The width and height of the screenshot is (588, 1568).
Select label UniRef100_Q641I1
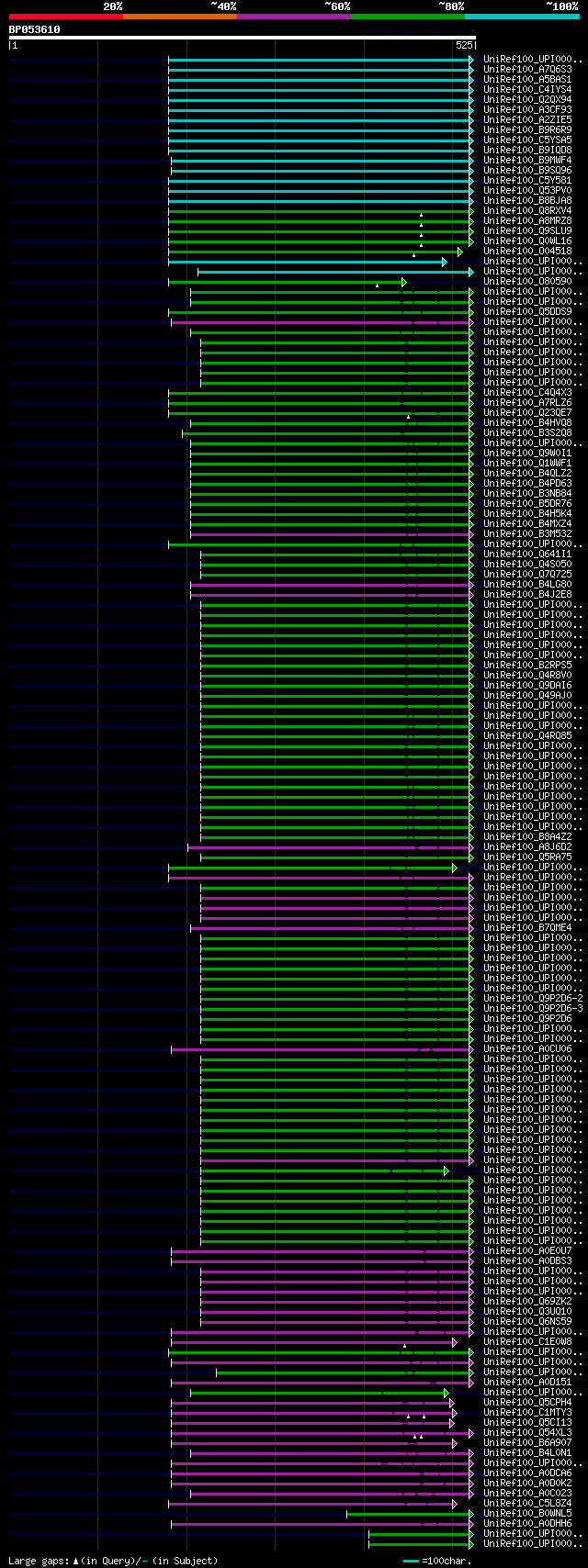point(527,554)
